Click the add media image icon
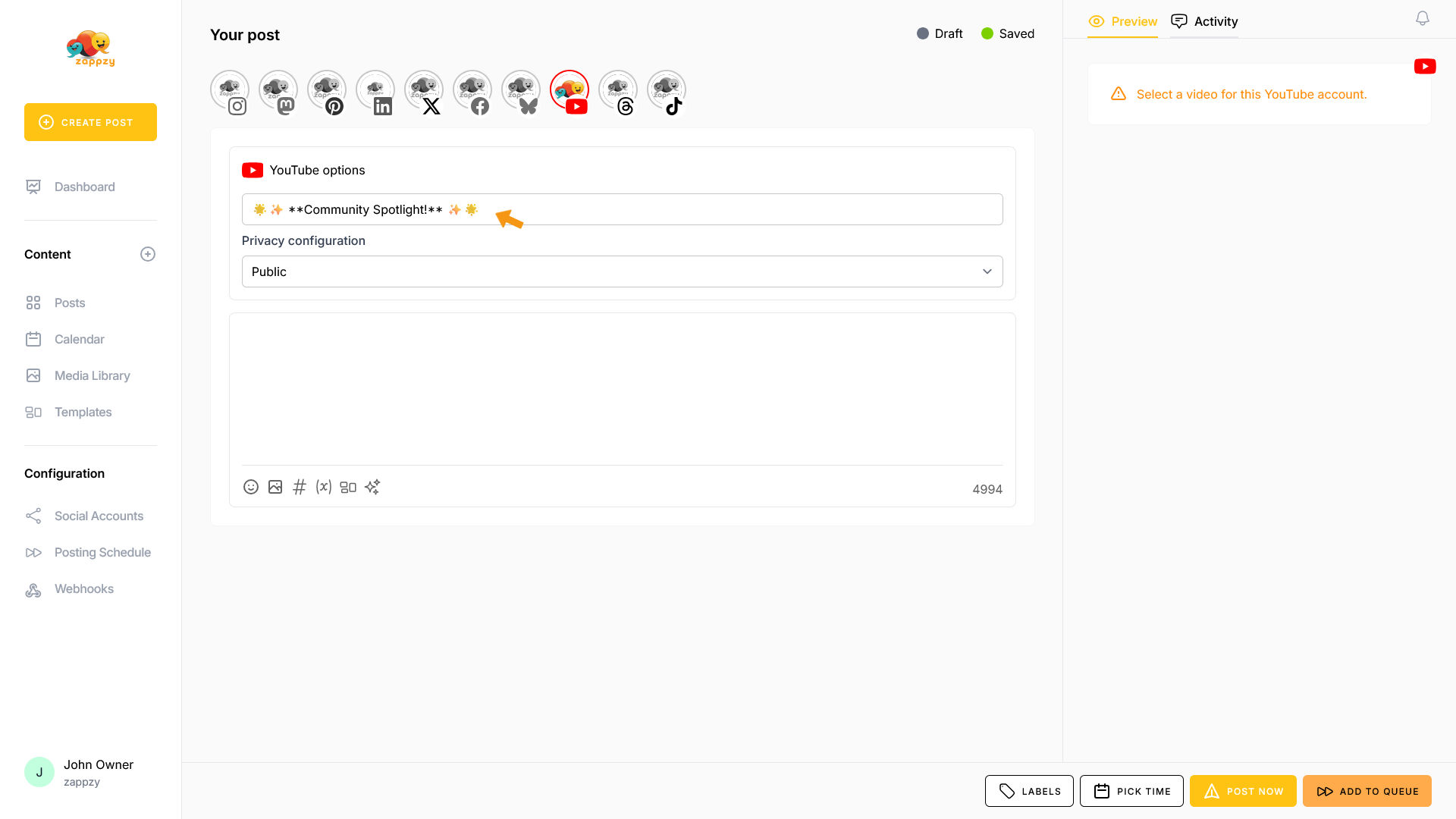Screen dimensions: 1456x819 tap(275, 487)
